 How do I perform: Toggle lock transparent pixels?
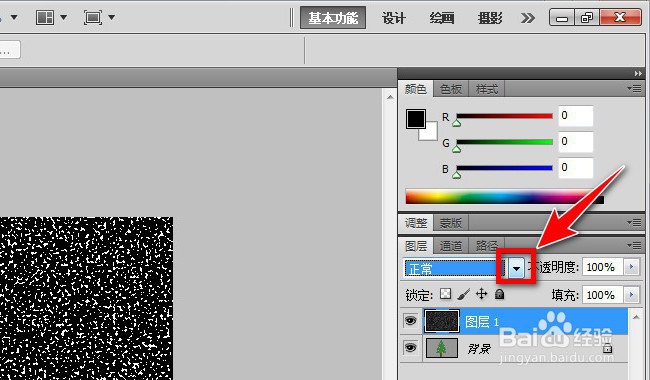tap(445, 294)
